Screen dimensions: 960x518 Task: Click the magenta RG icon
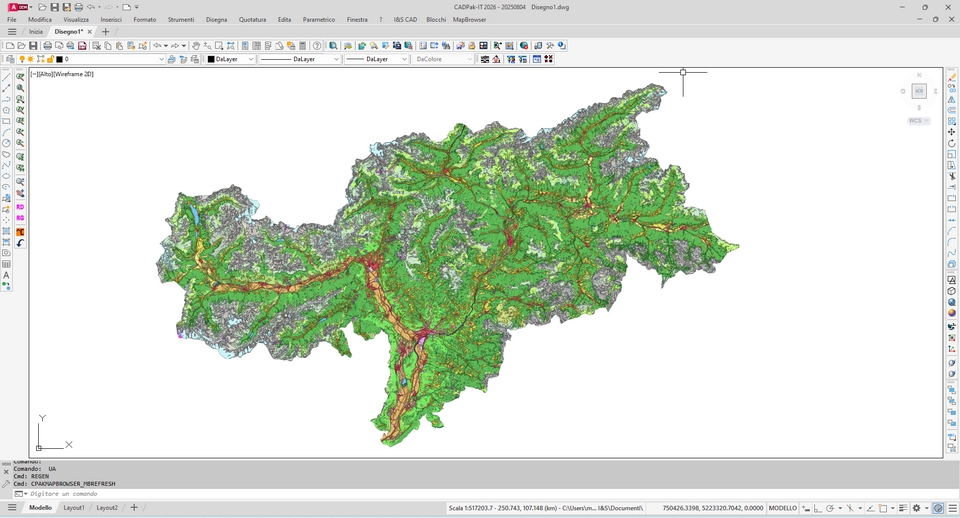click(x=20, y=218)
